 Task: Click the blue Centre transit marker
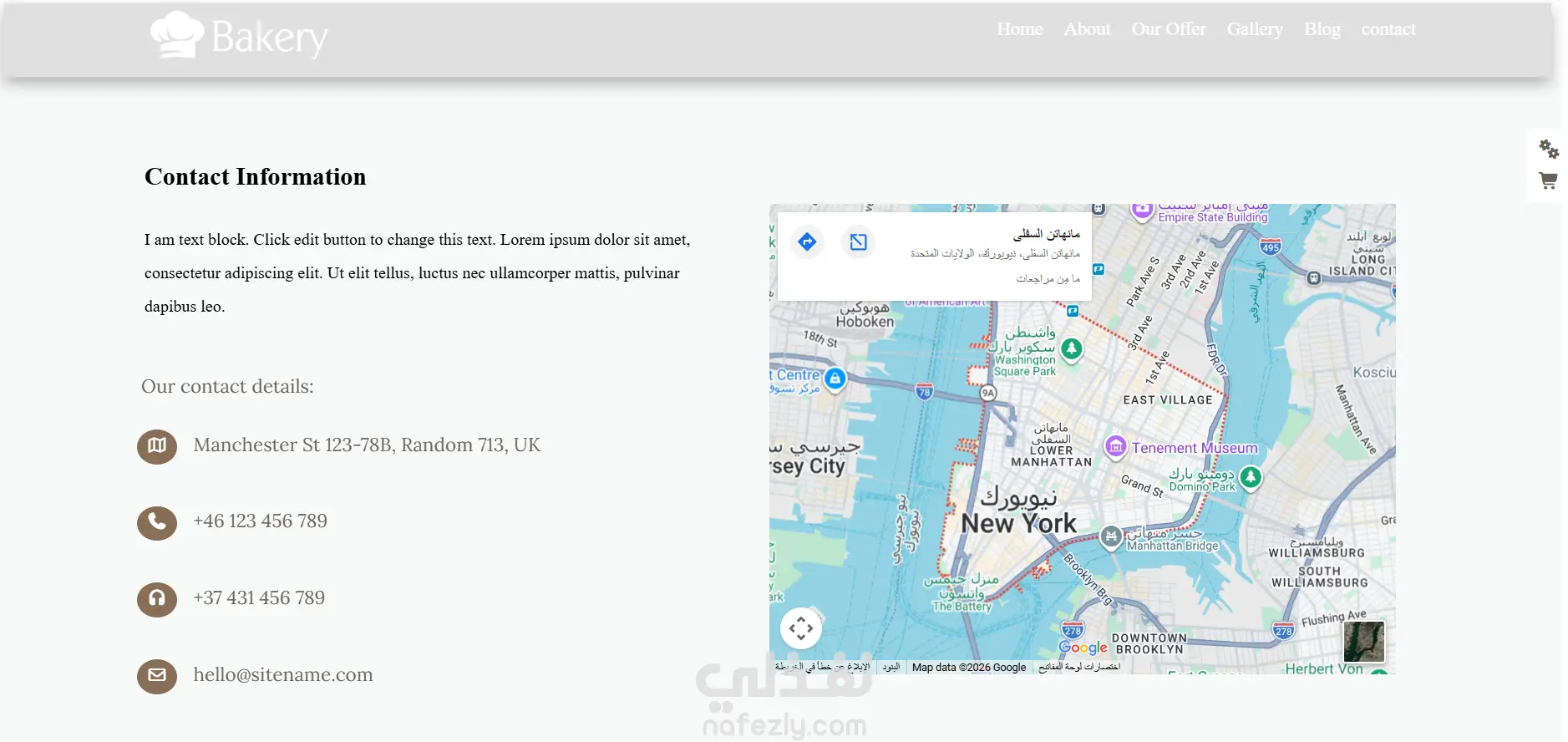835,379
